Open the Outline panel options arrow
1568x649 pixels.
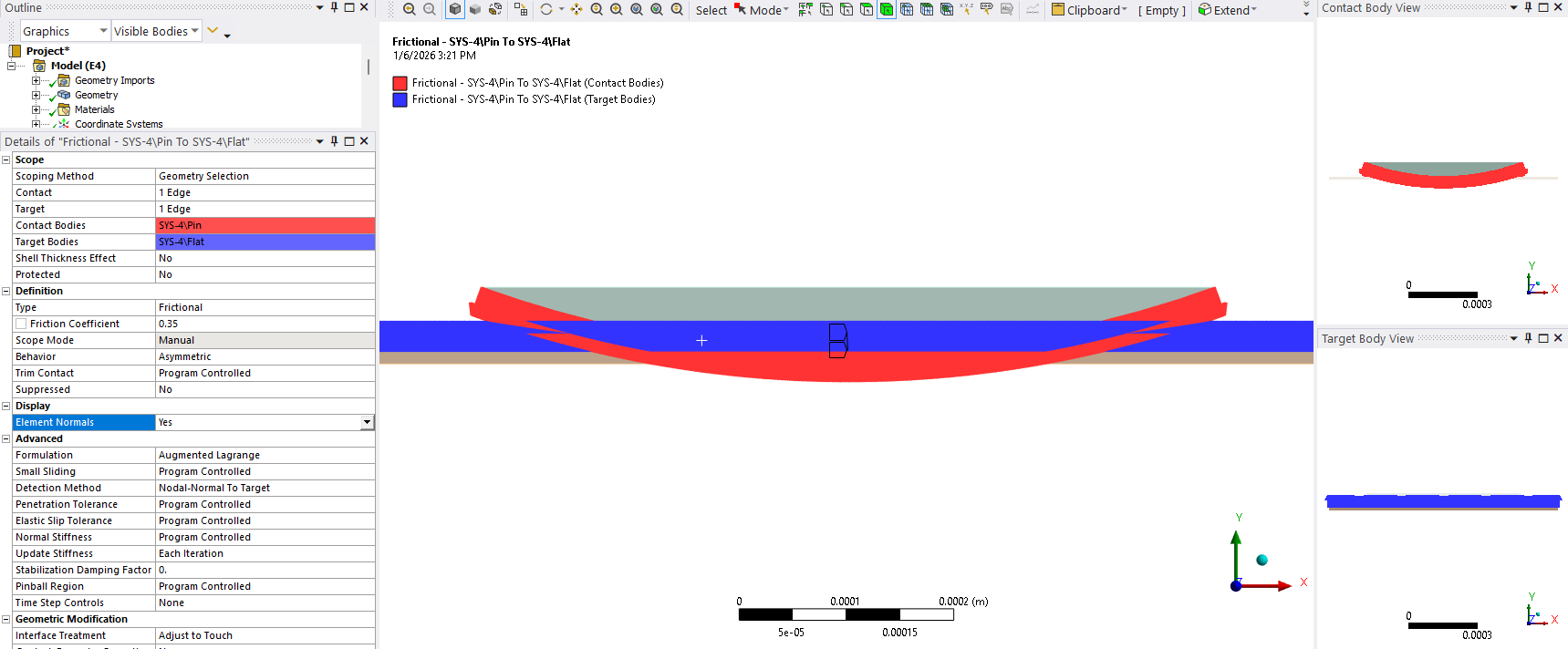319,7
